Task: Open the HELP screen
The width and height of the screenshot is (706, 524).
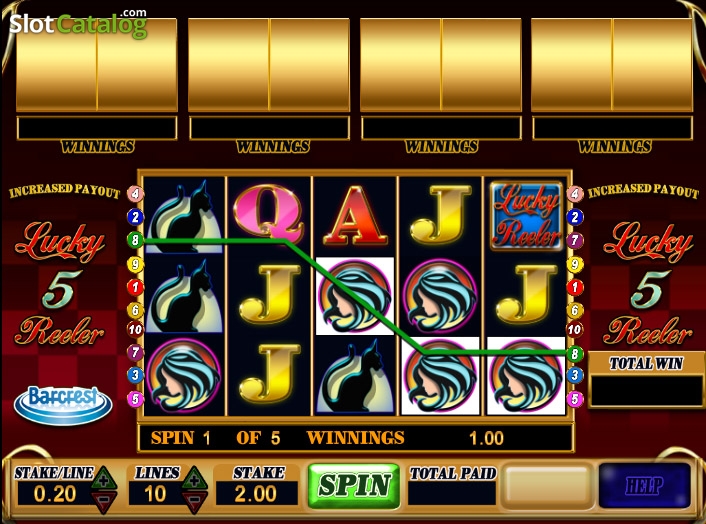Action: (644, 486)
